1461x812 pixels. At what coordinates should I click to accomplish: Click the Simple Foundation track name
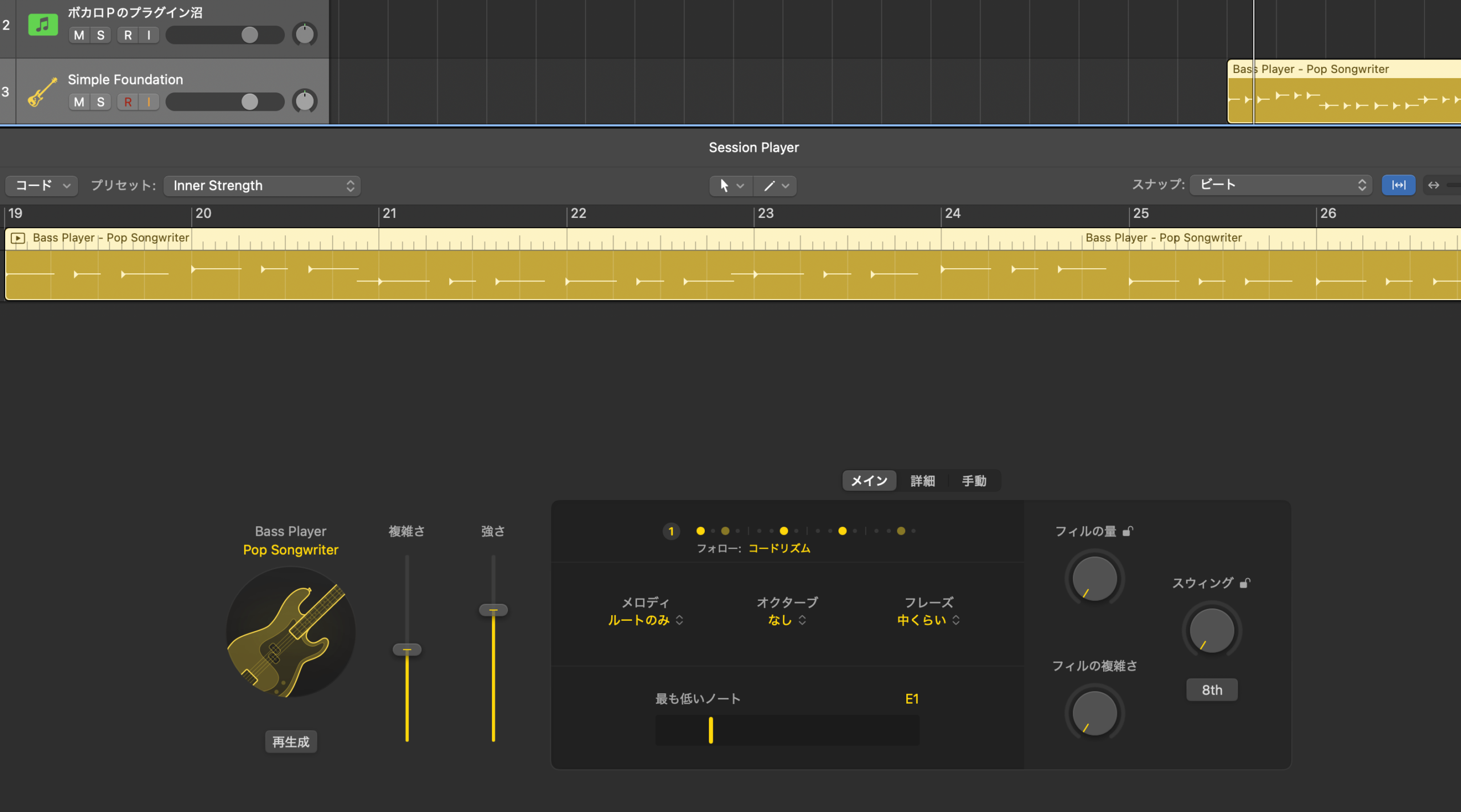[126, 80]
